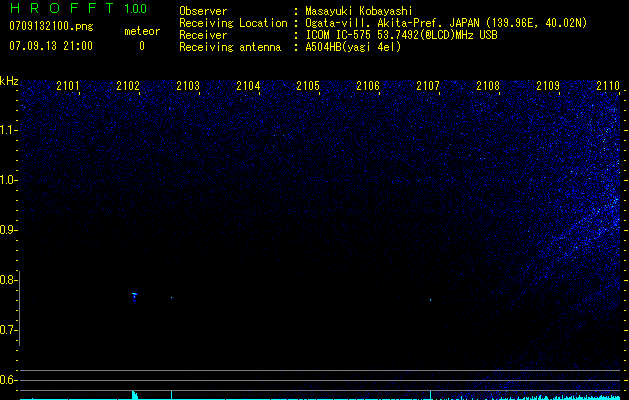Click the 2109 time axis marker
Screen dimensions: 629x400
(548, 85)
